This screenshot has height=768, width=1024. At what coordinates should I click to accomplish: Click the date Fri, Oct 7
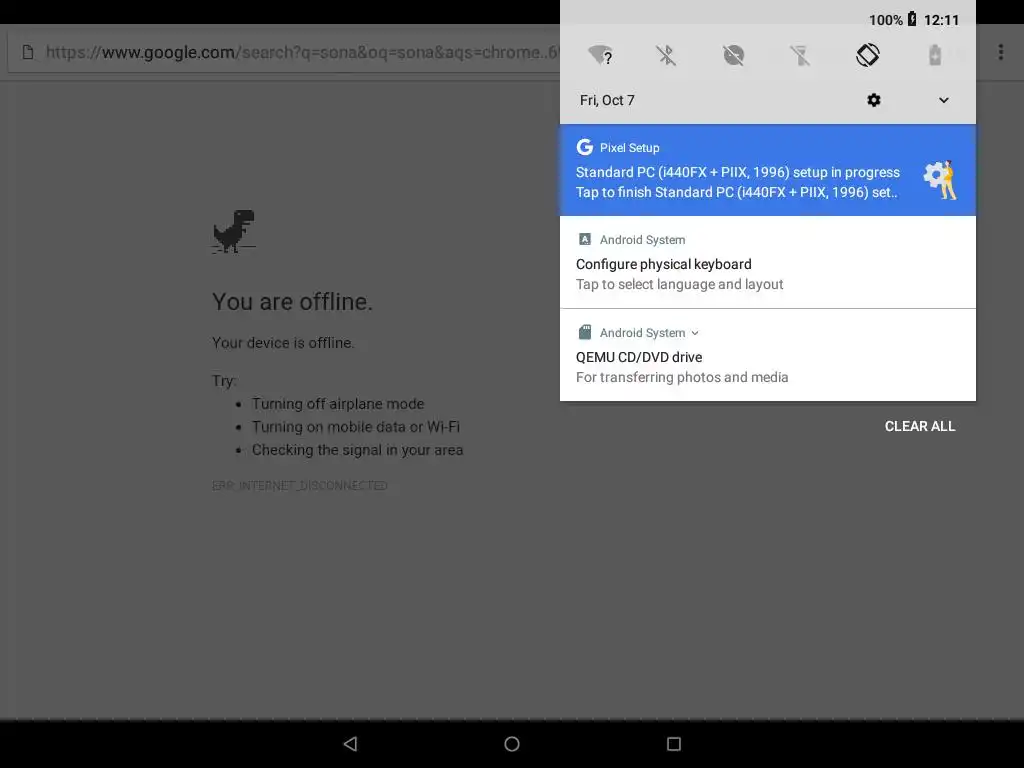pyautogui.click(x=607, y=100)
